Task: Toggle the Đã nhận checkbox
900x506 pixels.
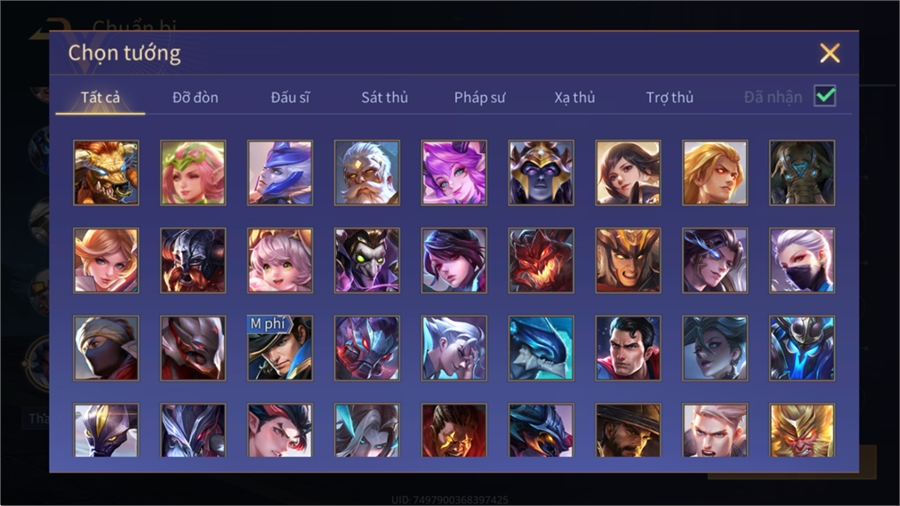Action: pyautogui.click(x=825, y=96)
